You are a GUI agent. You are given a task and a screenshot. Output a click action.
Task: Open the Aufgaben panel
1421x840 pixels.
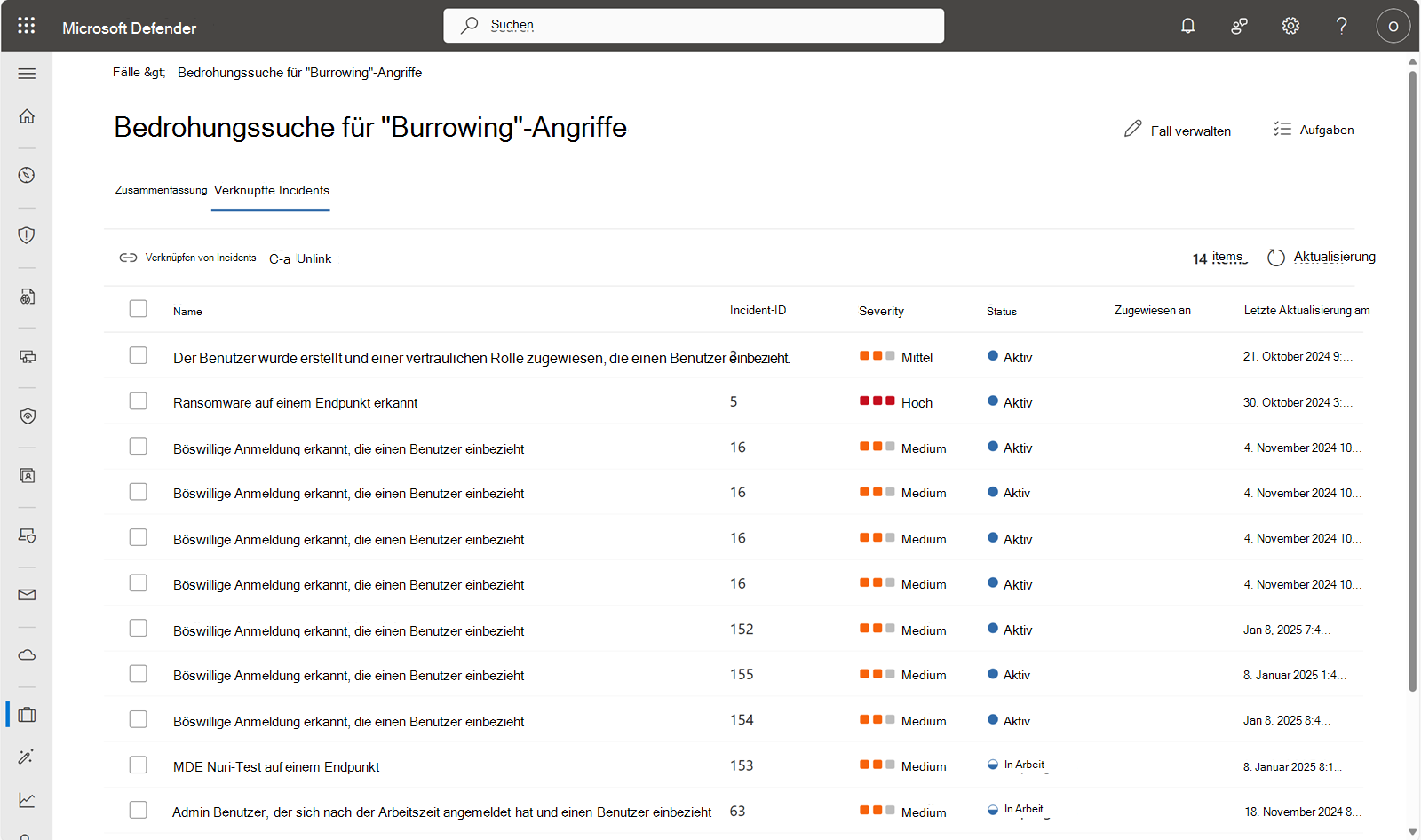point(1314,130)
